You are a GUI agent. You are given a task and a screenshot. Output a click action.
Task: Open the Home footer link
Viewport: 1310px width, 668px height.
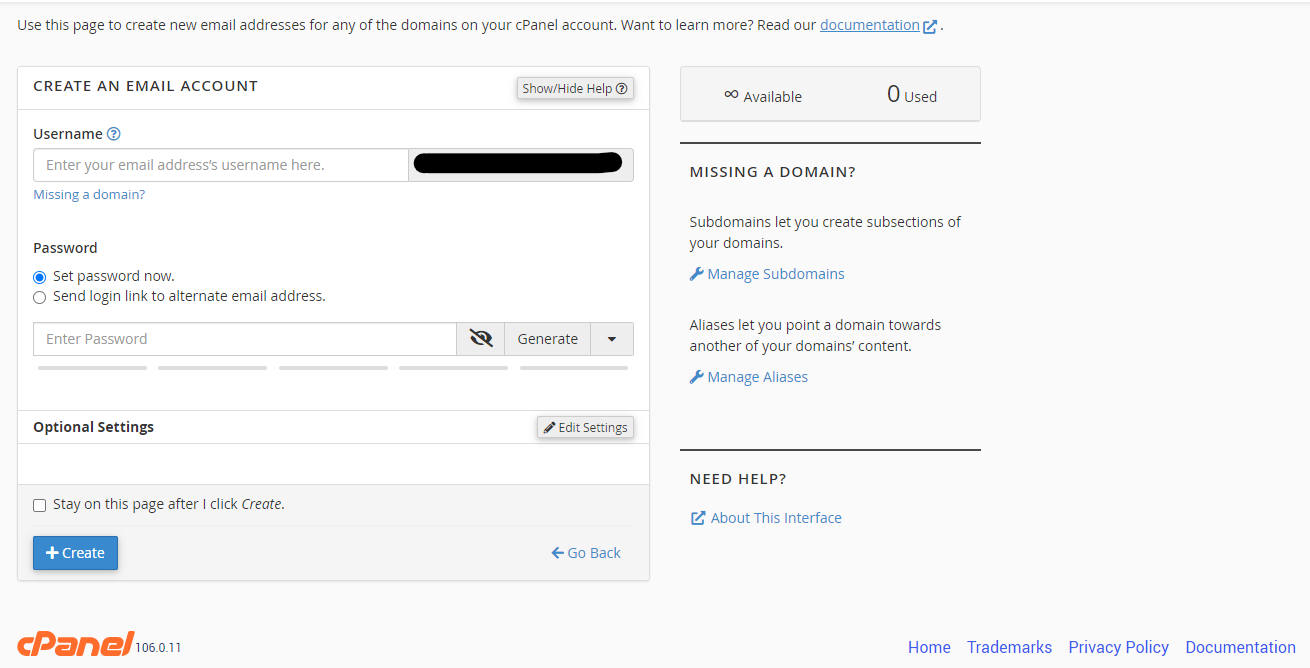[929, 647]
